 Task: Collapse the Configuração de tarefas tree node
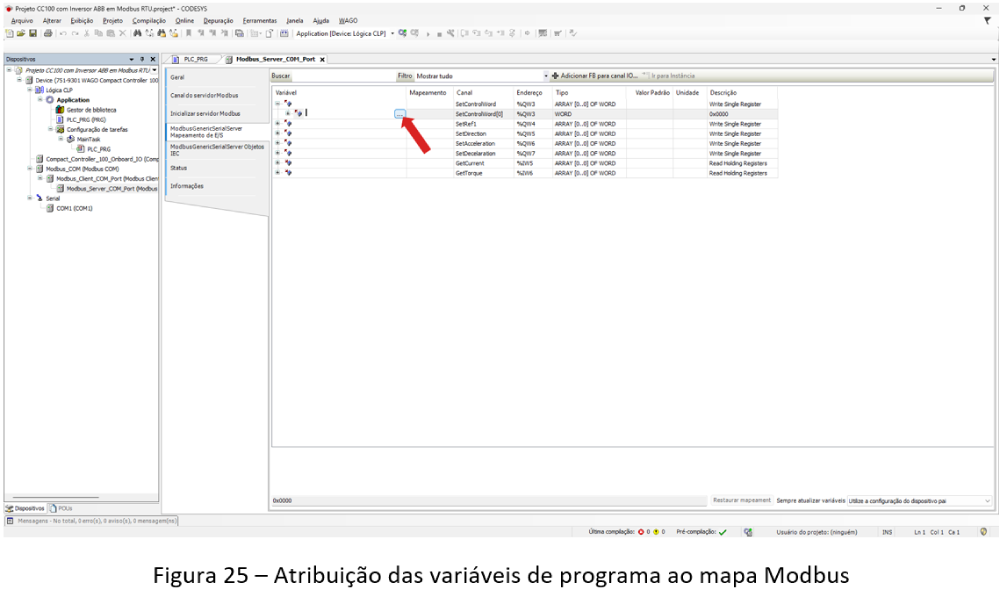pyautogui.click(x=50, y=129)
